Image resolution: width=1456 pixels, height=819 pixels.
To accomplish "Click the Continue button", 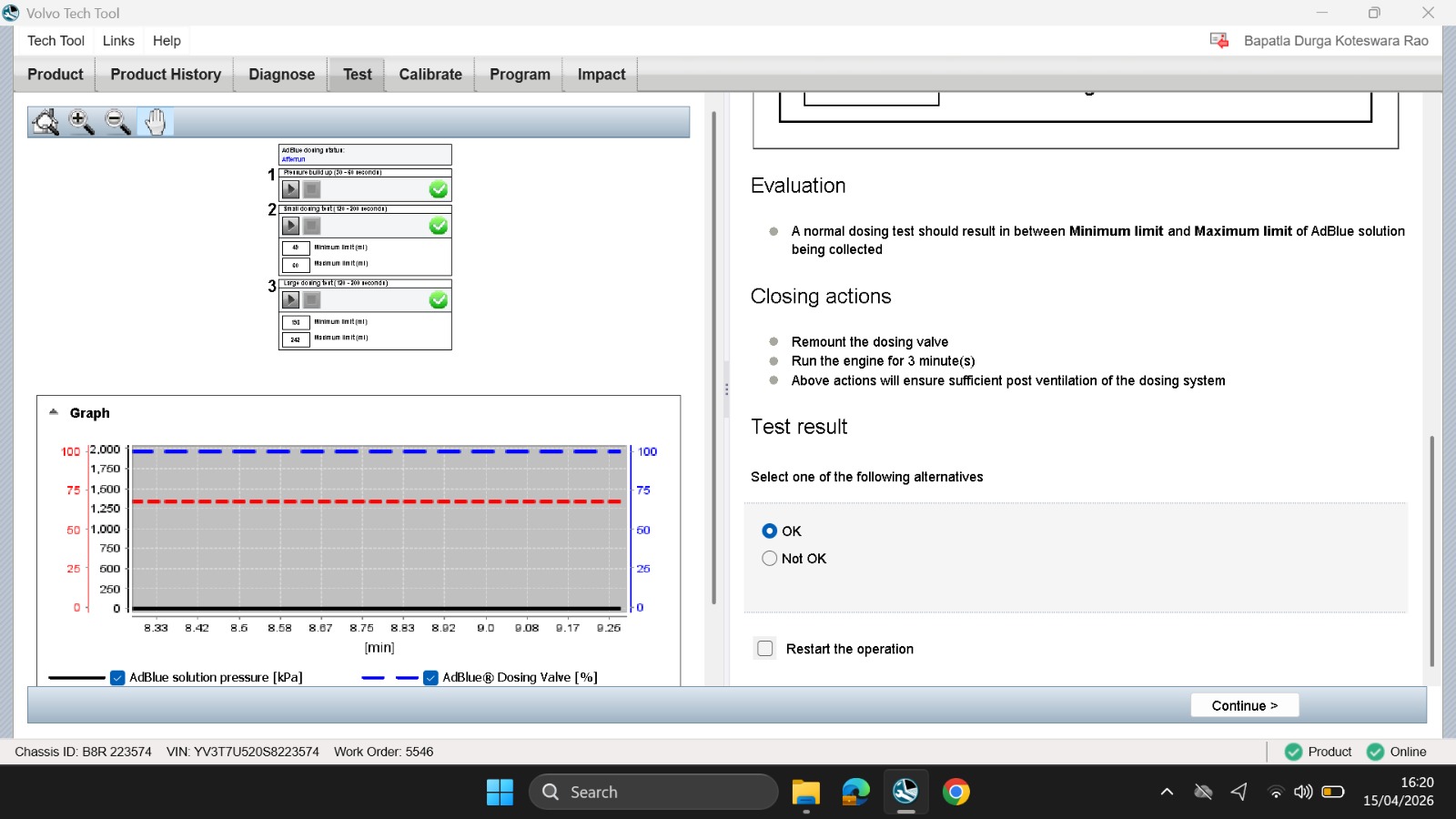I will pos(1244,705).
